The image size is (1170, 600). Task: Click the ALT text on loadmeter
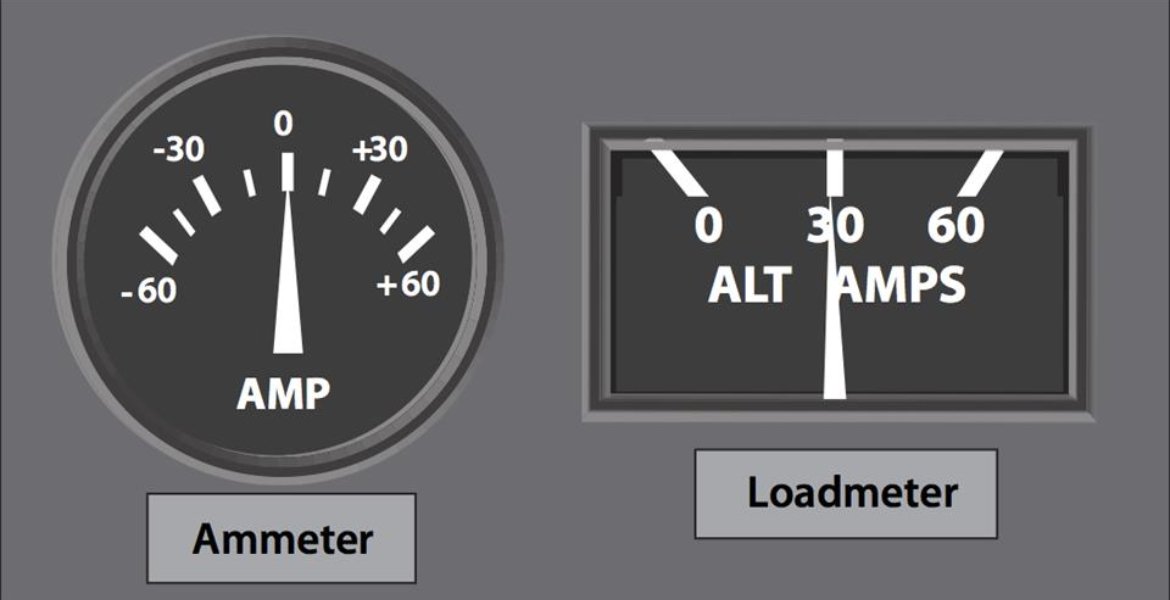pos(749,285)
